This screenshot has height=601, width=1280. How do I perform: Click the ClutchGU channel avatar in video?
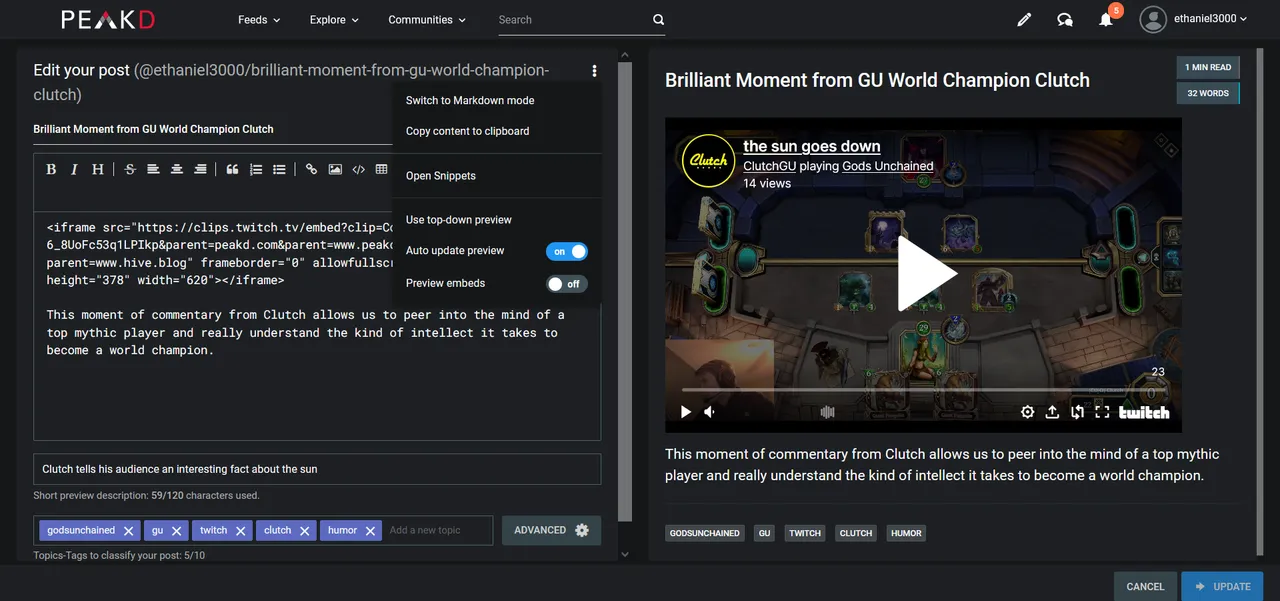pos(708,160)
